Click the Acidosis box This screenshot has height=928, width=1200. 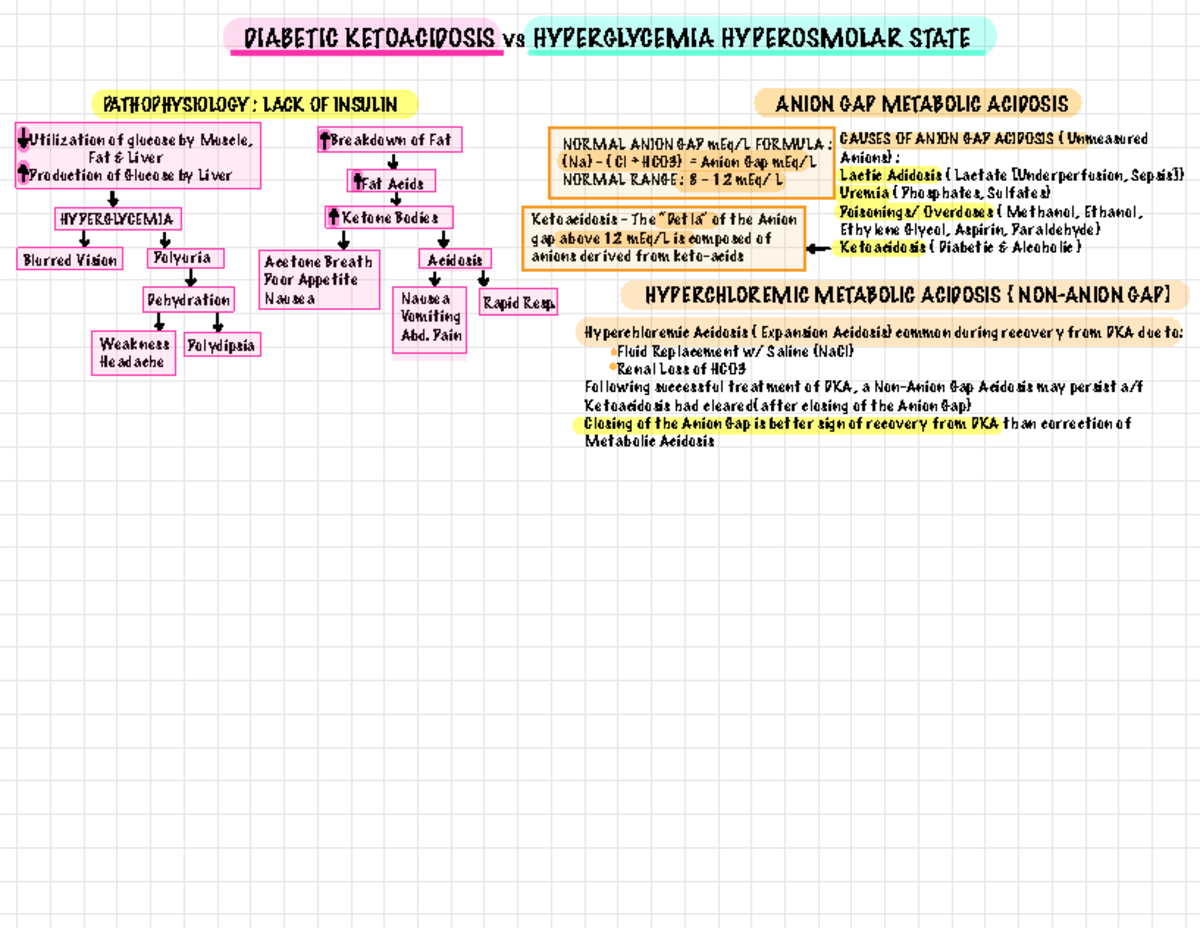tap(455, 259)
